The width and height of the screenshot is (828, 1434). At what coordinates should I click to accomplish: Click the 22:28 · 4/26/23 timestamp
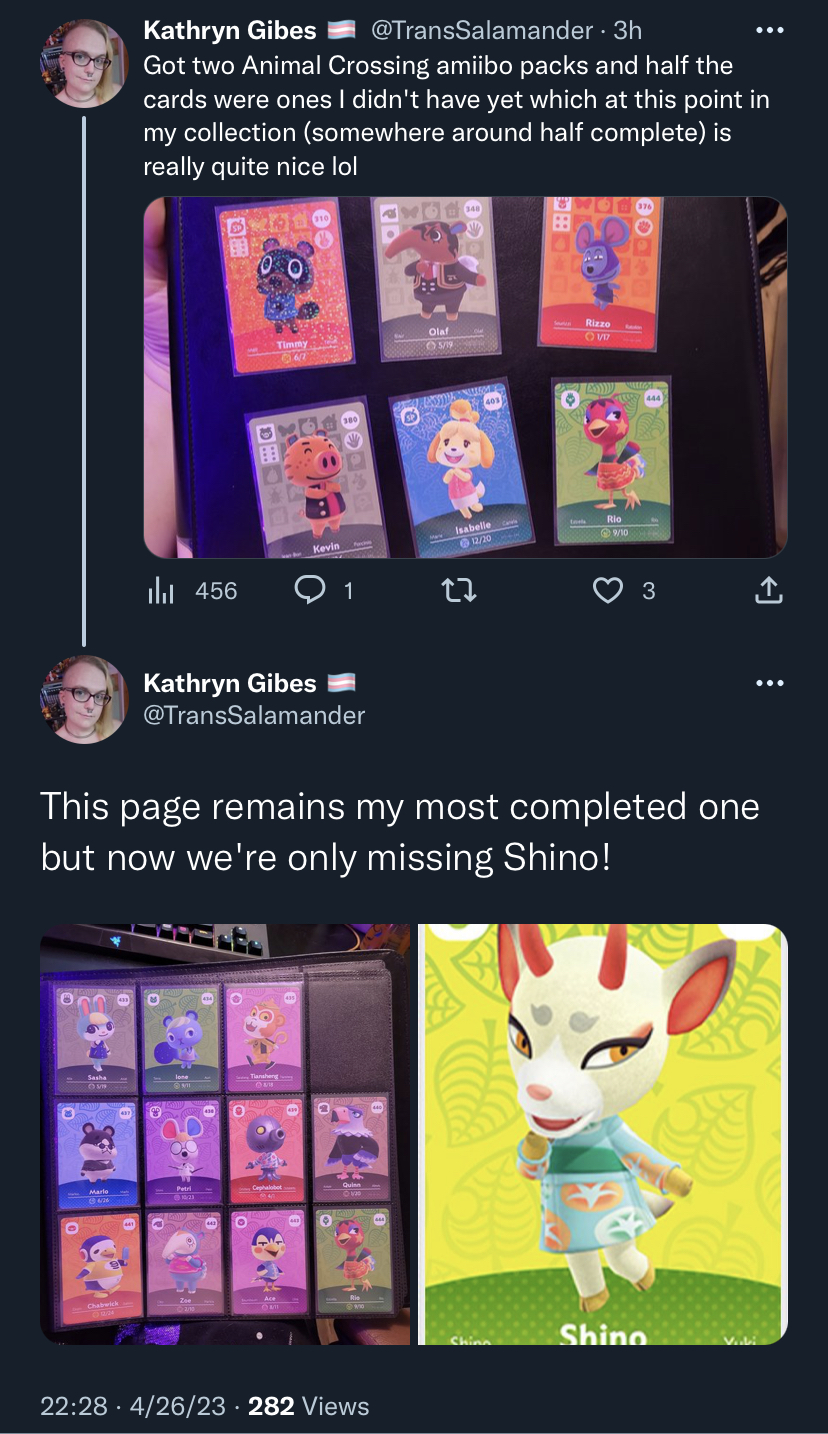click(x=133, y=1406)
